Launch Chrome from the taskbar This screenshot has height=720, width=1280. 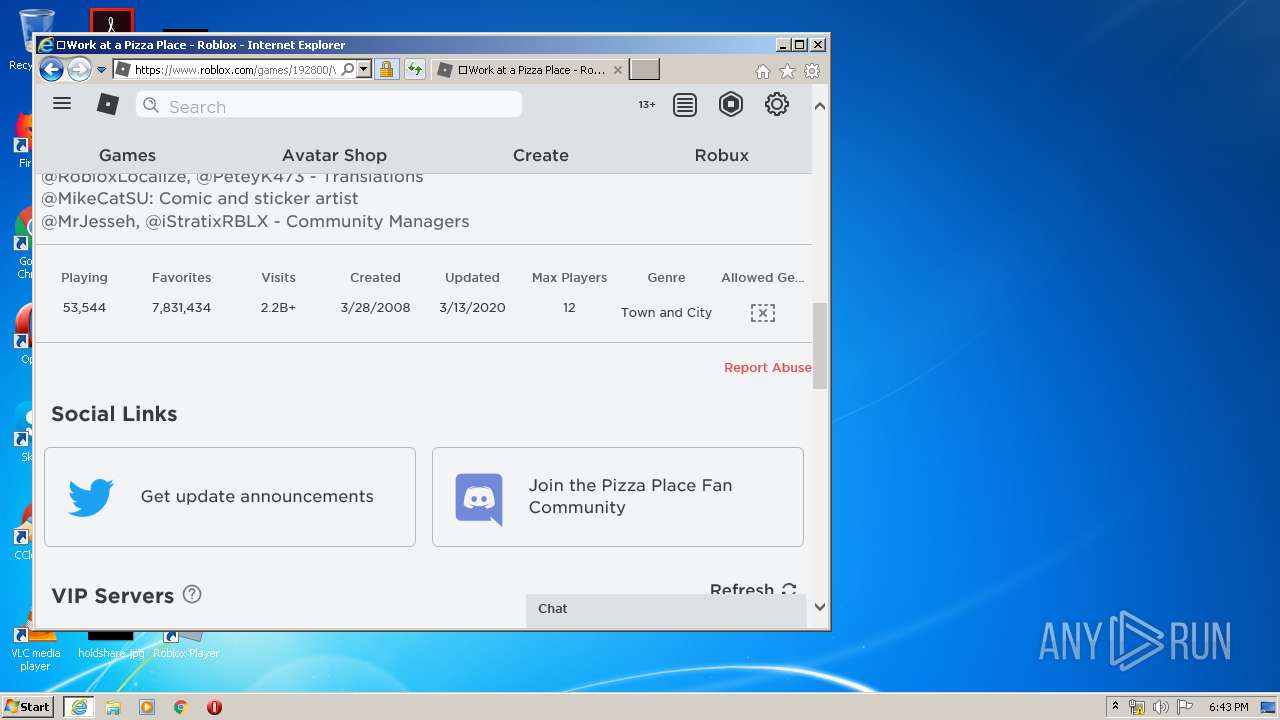(x=181, y=707)
